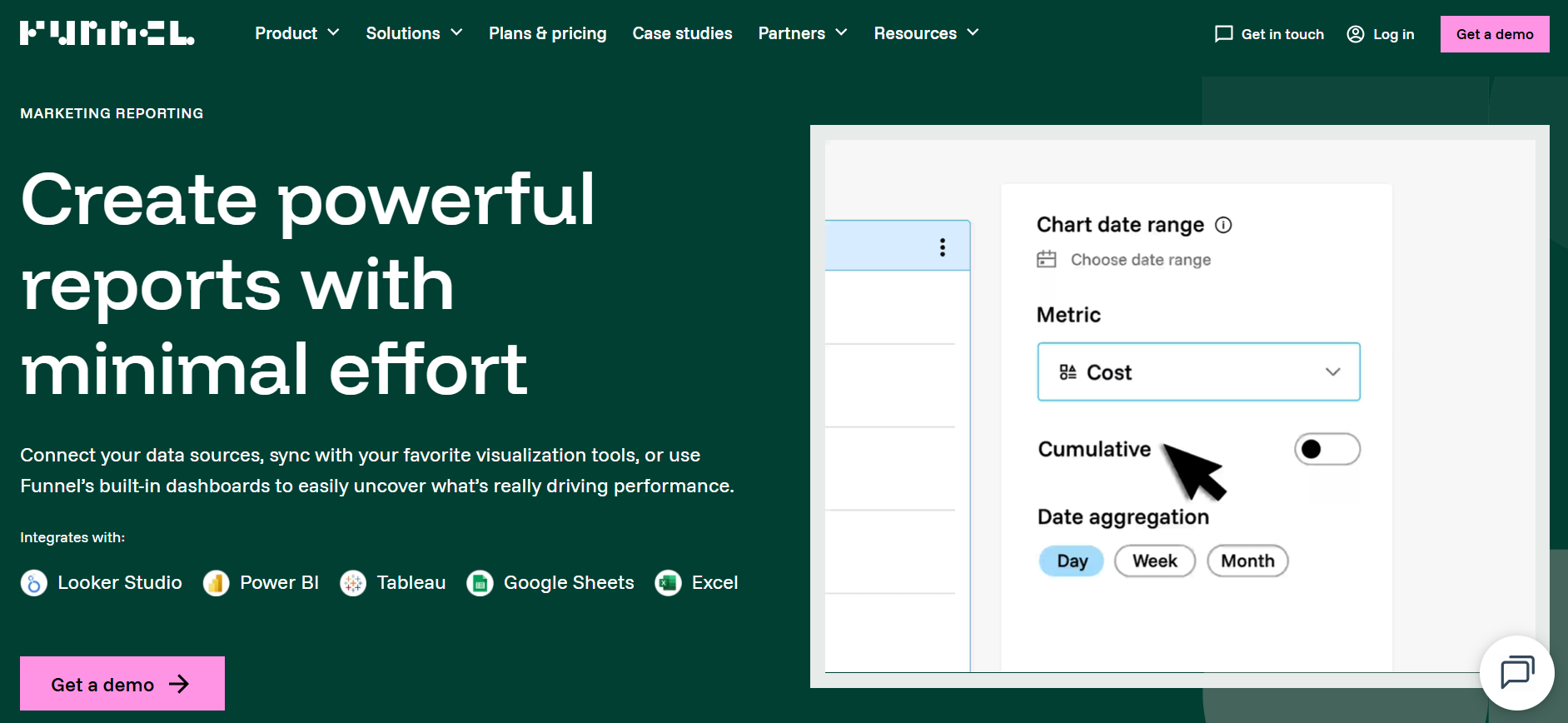
Task: Click the Google Sheets icon
Action: click(480, 583)
